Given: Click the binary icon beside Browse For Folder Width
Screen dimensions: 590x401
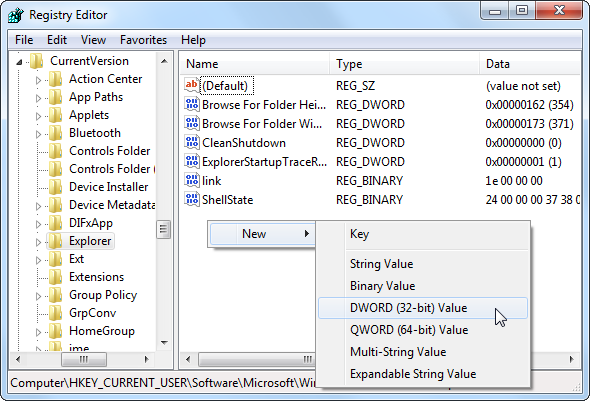Looking at the screenshot, I should coord(192,123).
